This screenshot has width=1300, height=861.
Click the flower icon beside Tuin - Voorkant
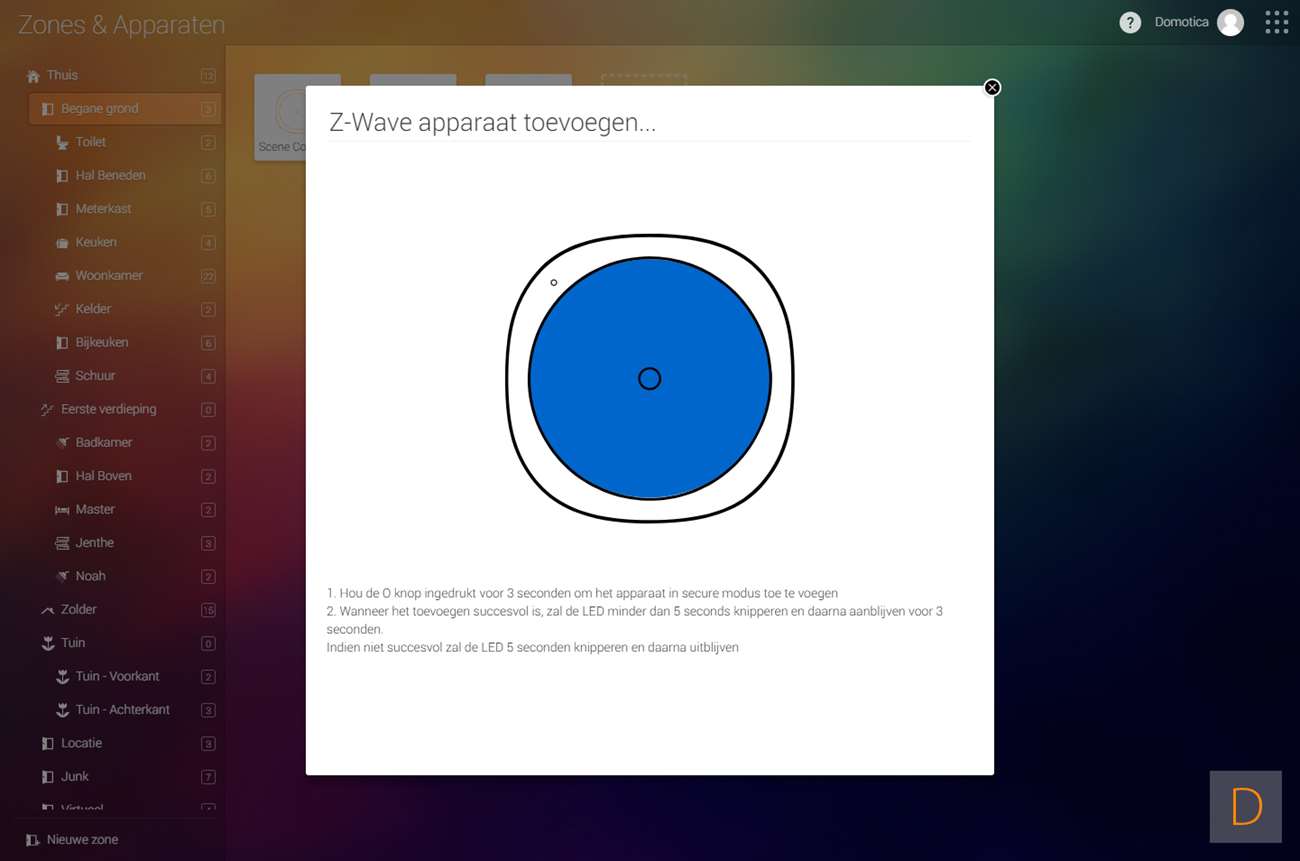[x=62, y=677]
